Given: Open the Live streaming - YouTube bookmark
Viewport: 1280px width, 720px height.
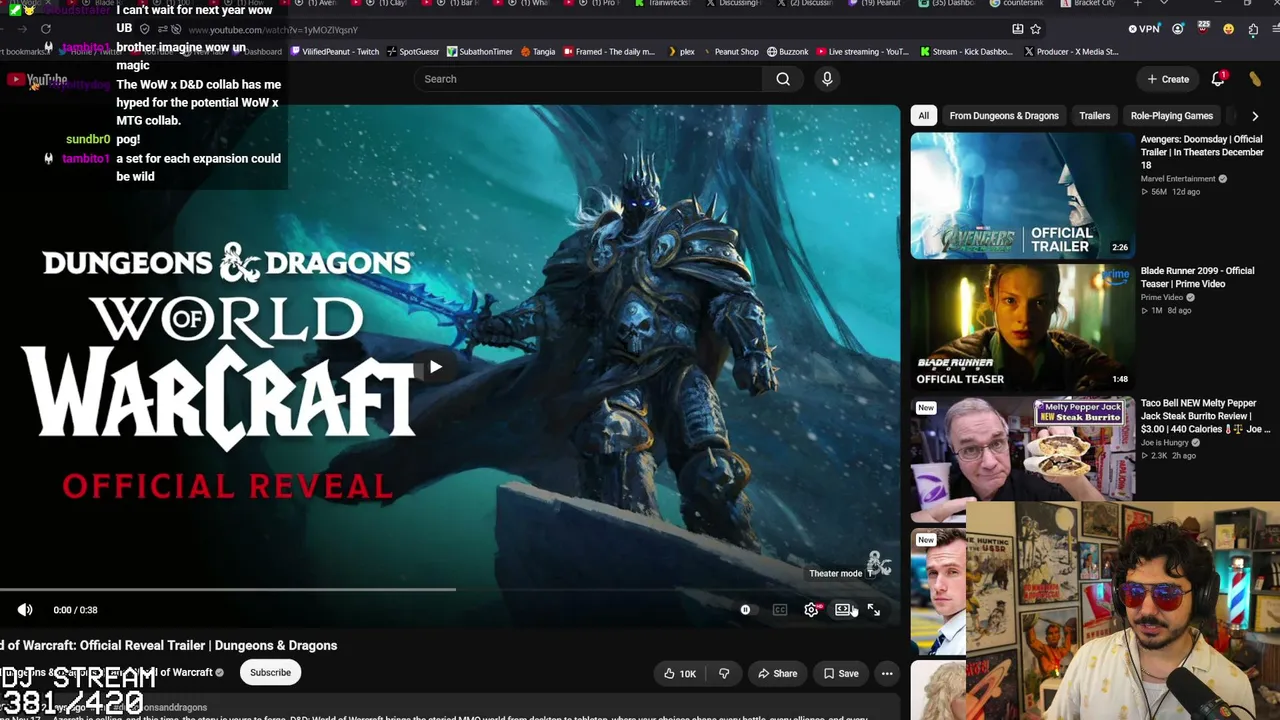Looking at the screenshot, I should click(x=863, y=52).
